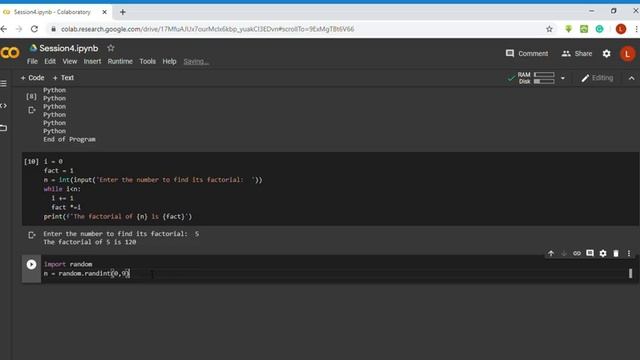Viewport: 640px width, 360px height.
Task: Open the File menu
Action: click(32, 61)
